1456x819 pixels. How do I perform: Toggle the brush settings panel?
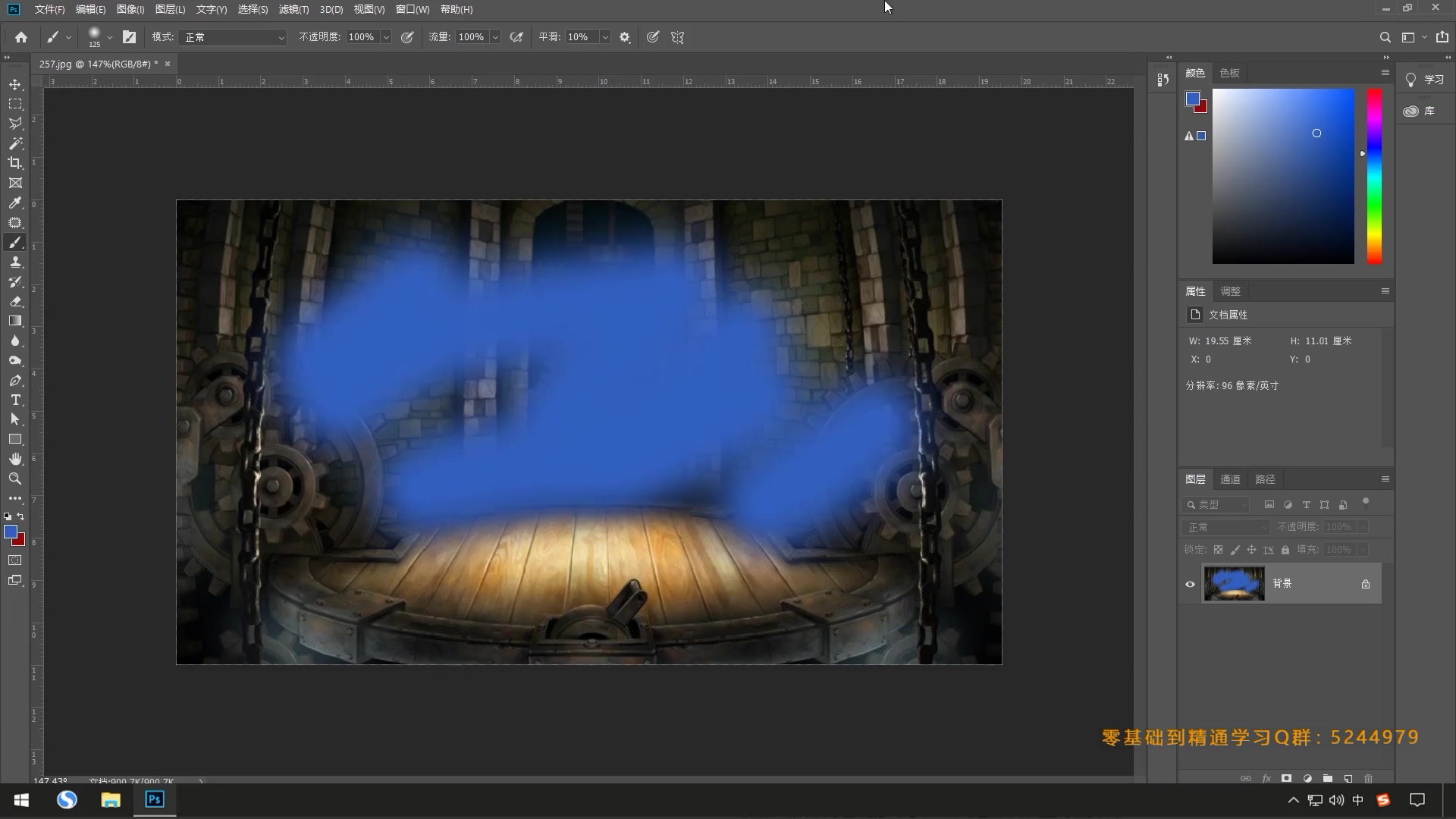coord(129,37)
